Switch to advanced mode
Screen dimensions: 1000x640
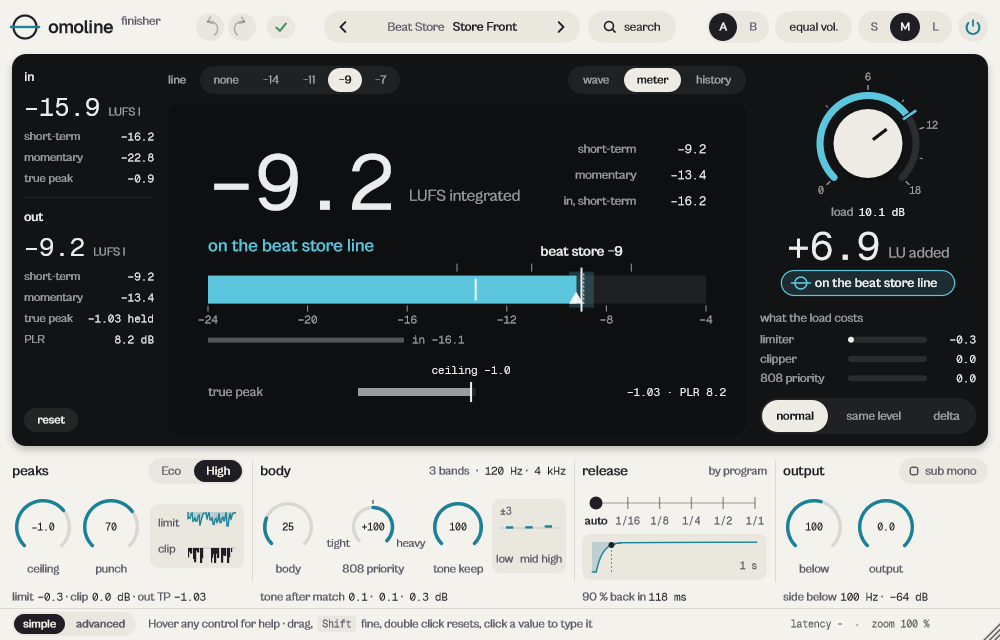pyautogui.click(x=100, y=624)
